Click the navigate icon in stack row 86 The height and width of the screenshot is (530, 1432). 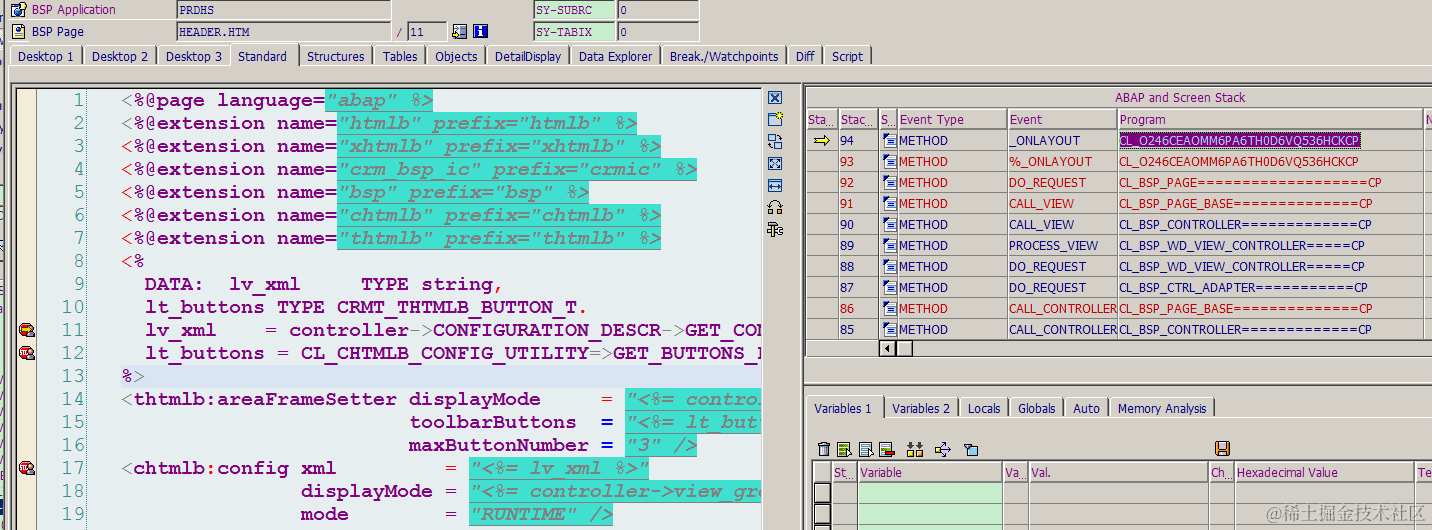(889, 309)
